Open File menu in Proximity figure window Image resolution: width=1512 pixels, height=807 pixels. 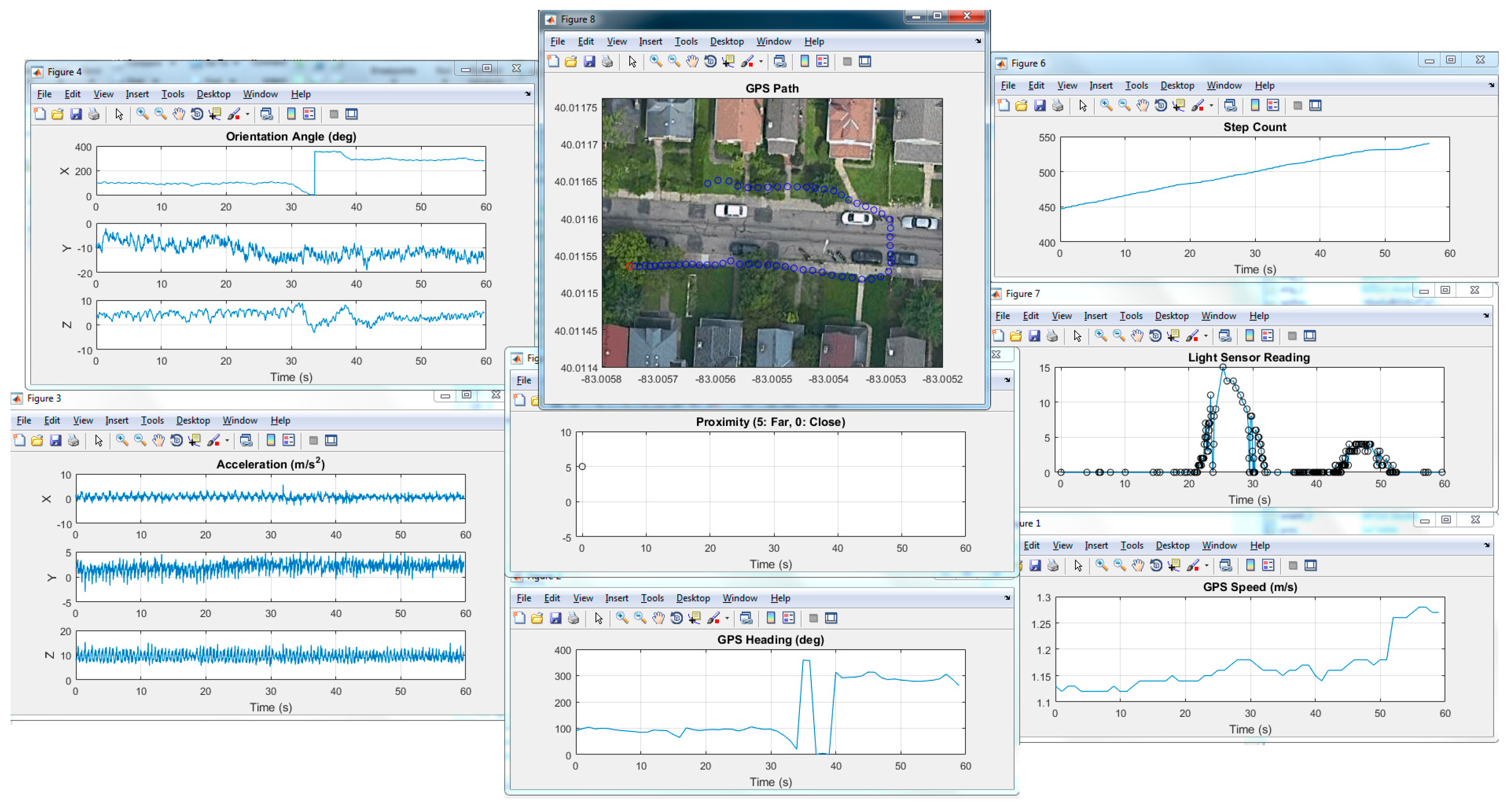point(524,380)
